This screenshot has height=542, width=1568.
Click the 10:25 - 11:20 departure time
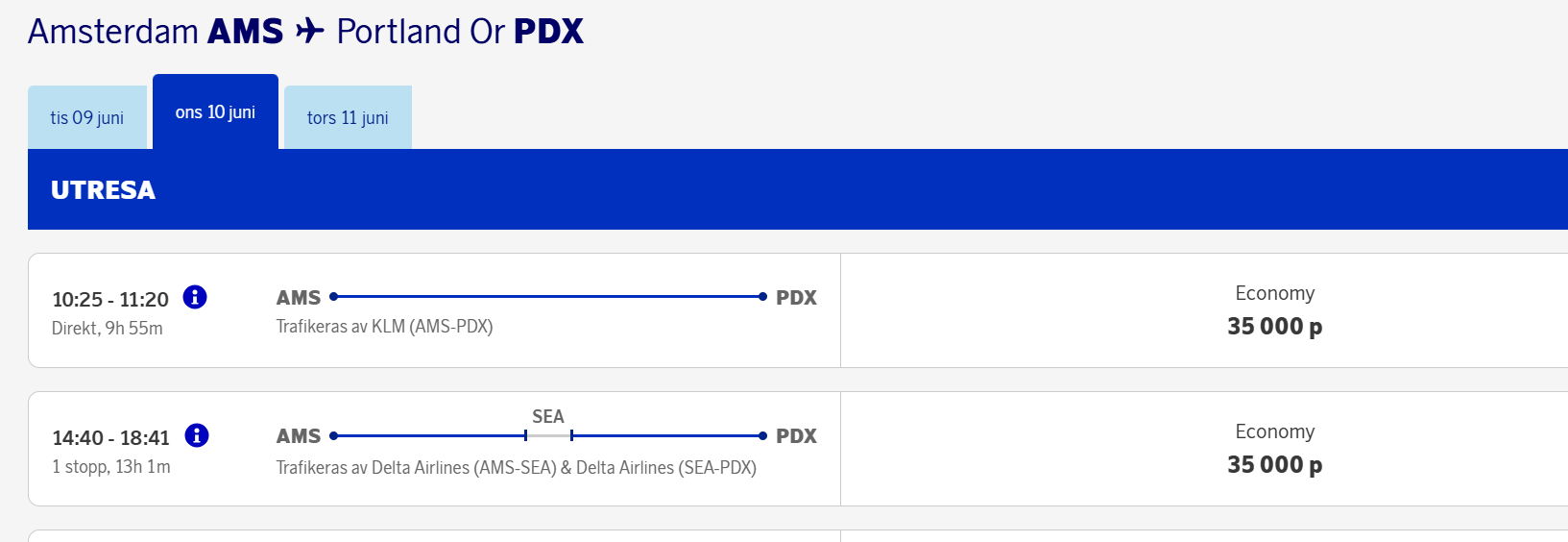pos(110,299)
